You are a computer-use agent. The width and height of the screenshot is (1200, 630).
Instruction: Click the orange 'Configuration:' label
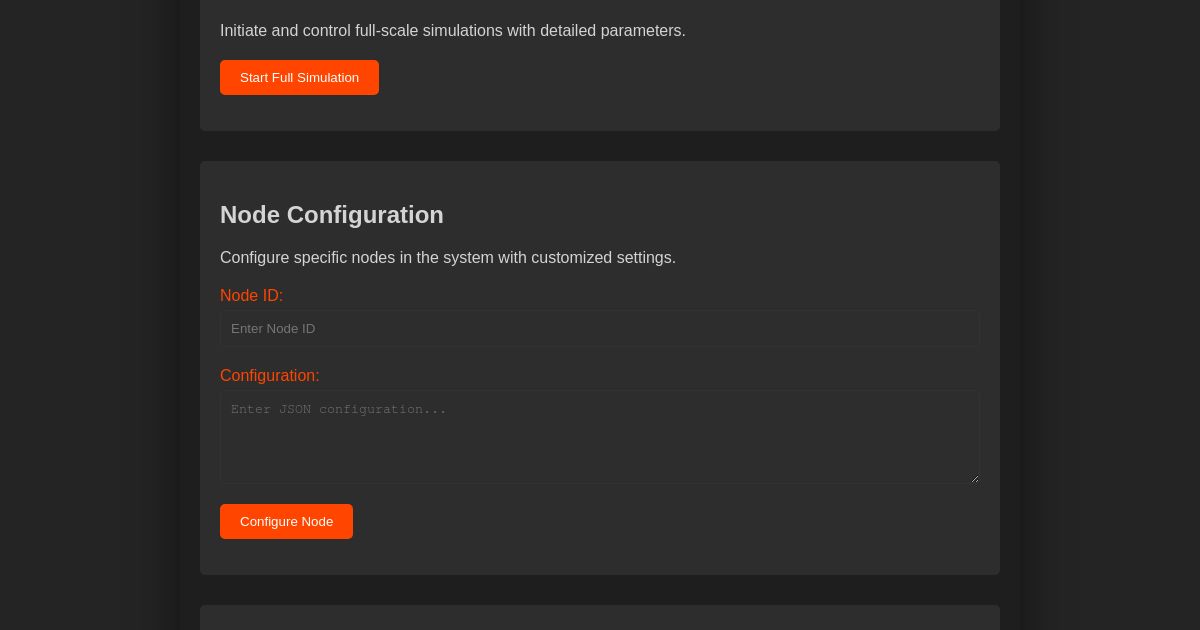pos(269,376)
